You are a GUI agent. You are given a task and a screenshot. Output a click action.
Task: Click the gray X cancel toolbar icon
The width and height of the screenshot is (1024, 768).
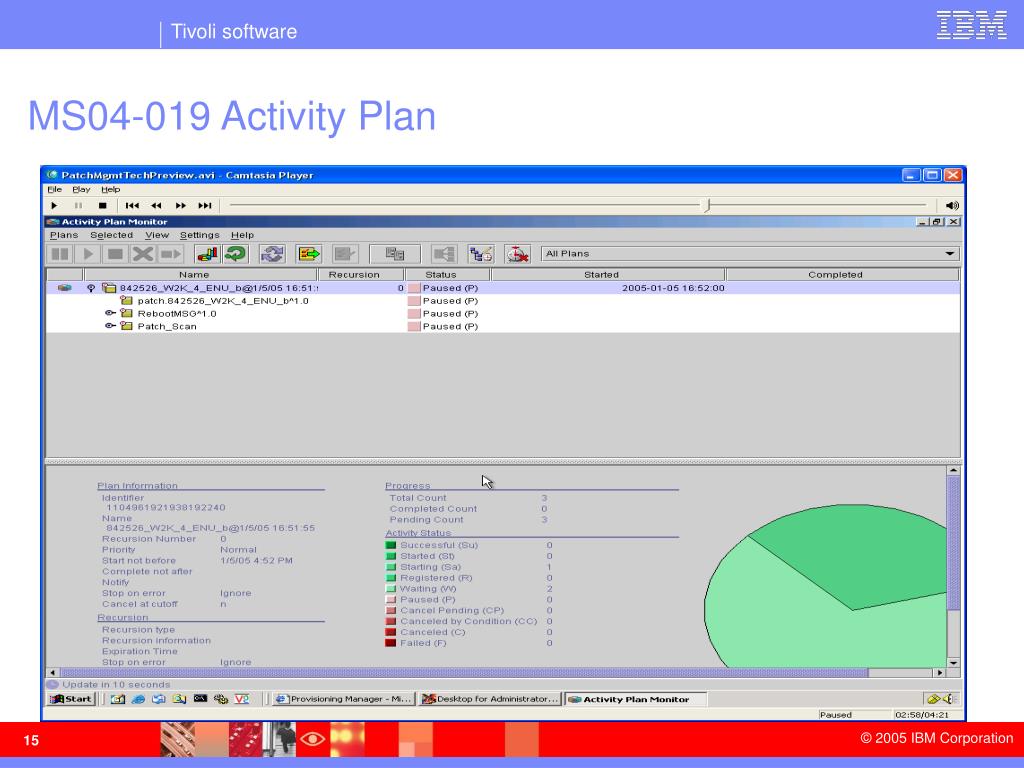point(143,254)
